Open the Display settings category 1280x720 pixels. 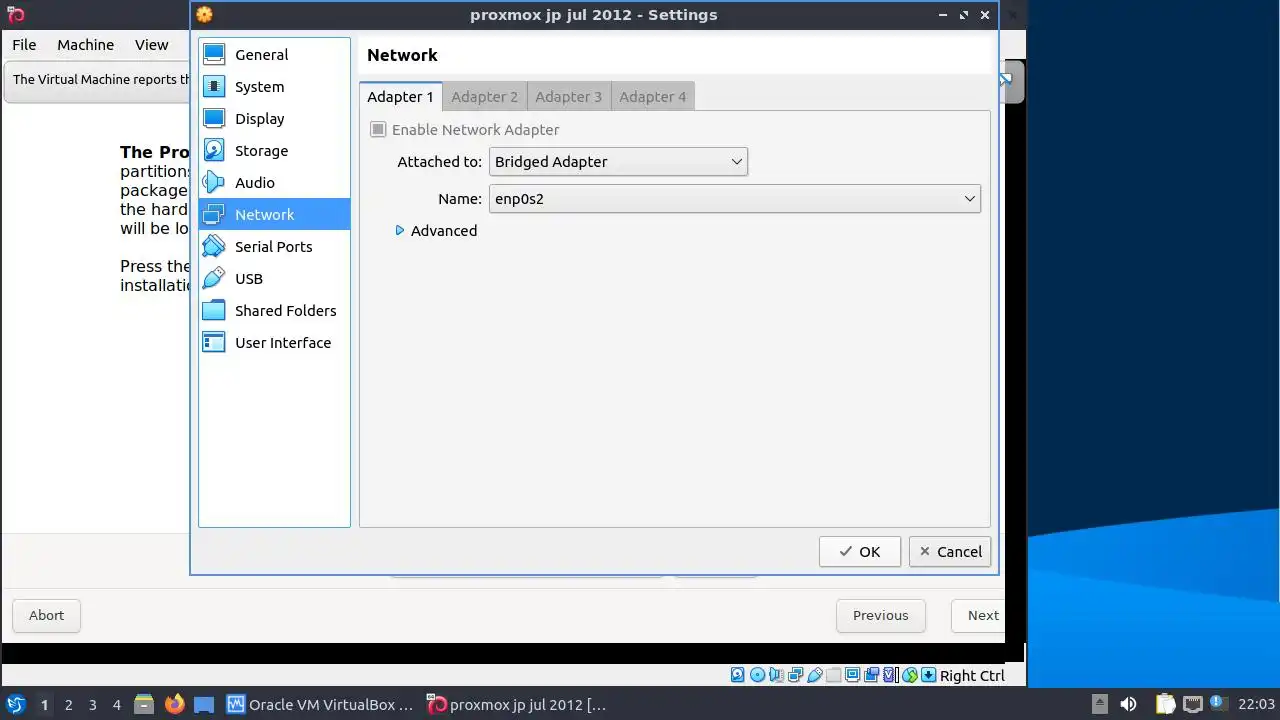tap(274, 119)
